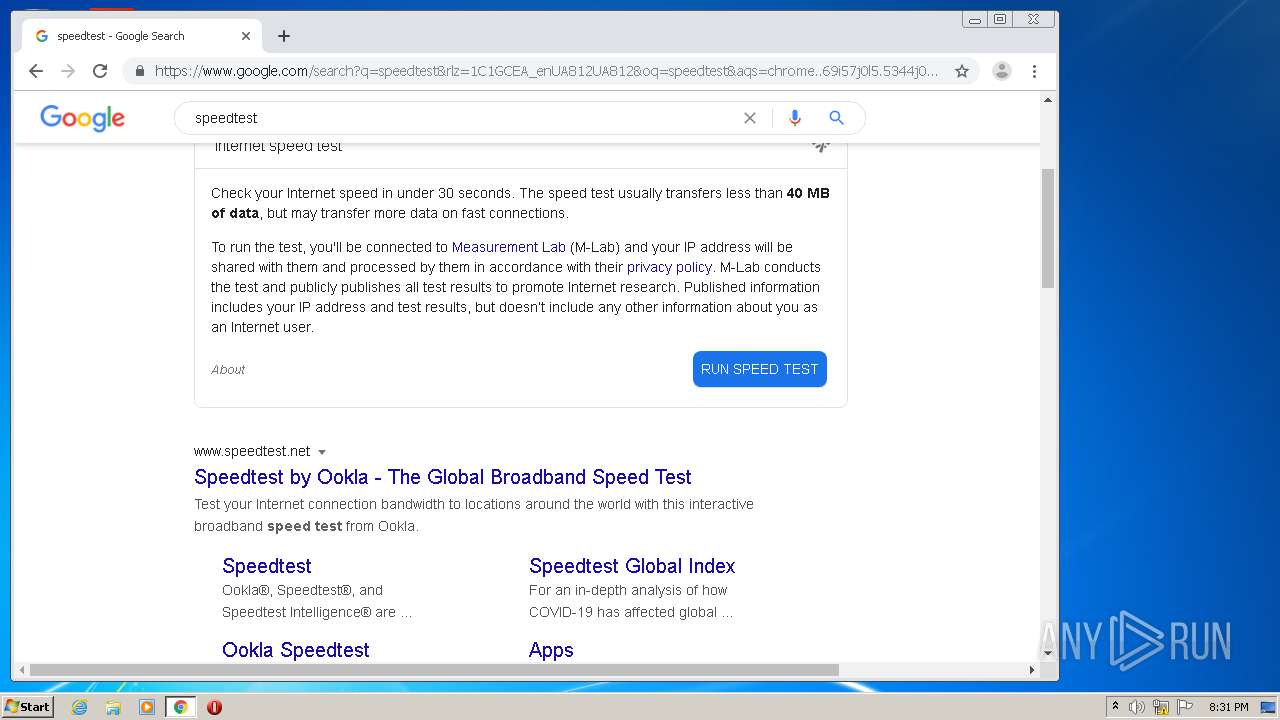
Task: Select the speedtest - Google Search tab
Action: pyautogui.click(x=142, y=36)
